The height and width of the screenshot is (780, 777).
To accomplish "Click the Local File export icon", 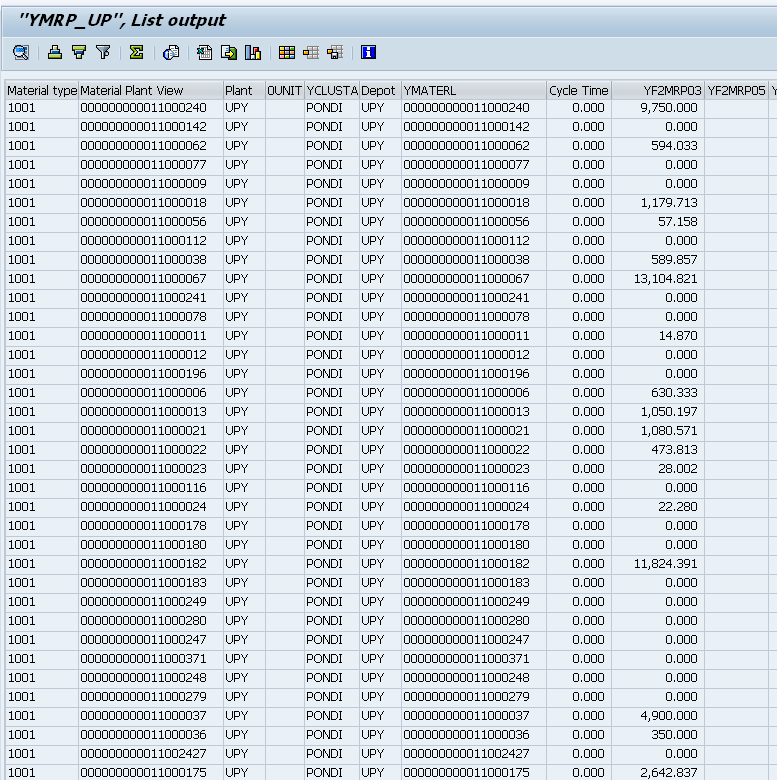I will (x=229, y=52).
